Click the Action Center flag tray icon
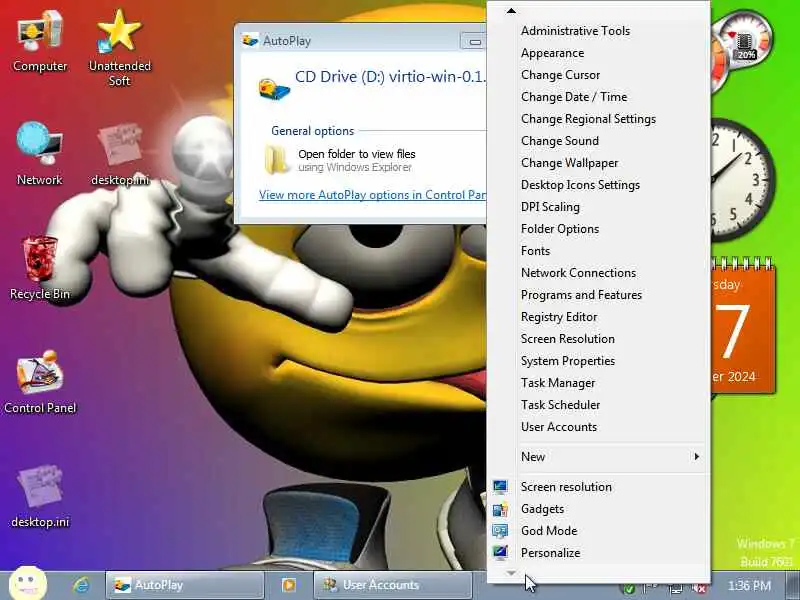 [653, 588]
